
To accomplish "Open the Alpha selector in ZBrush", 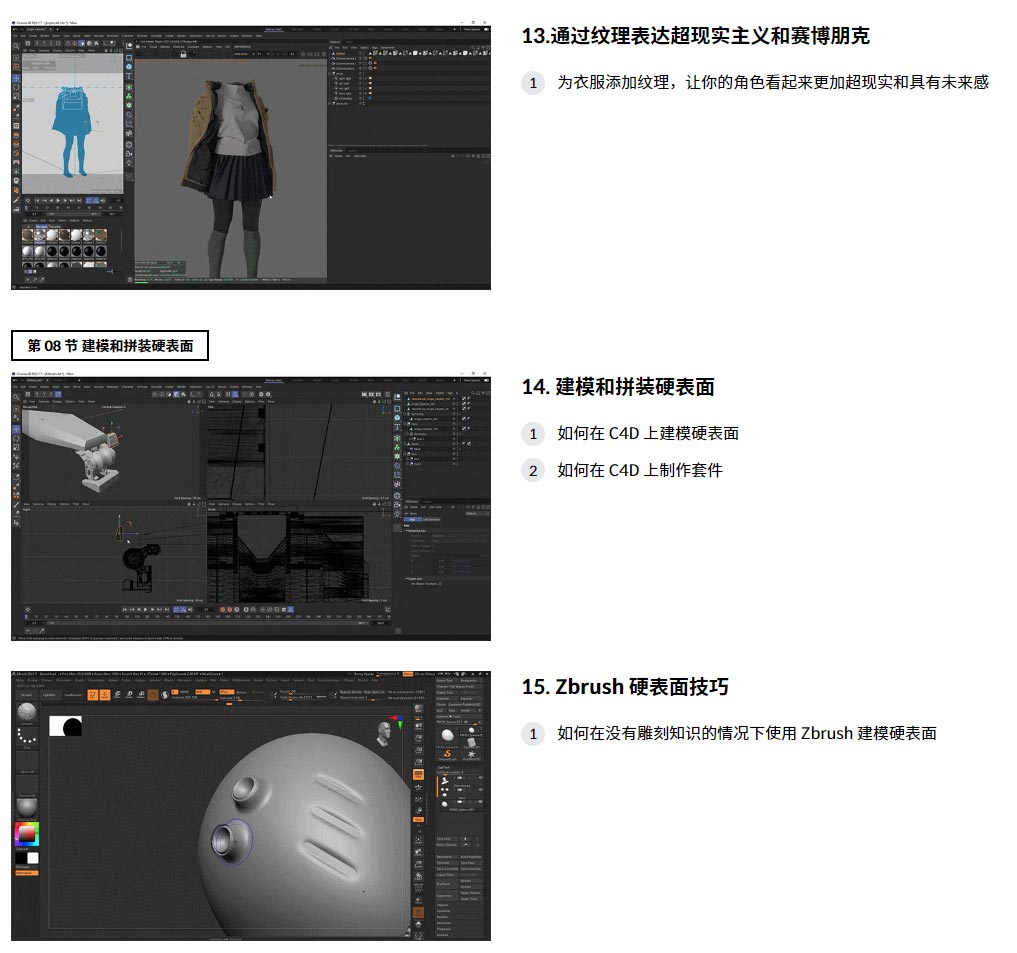I will pyautogui.click(x=27, y=761).
